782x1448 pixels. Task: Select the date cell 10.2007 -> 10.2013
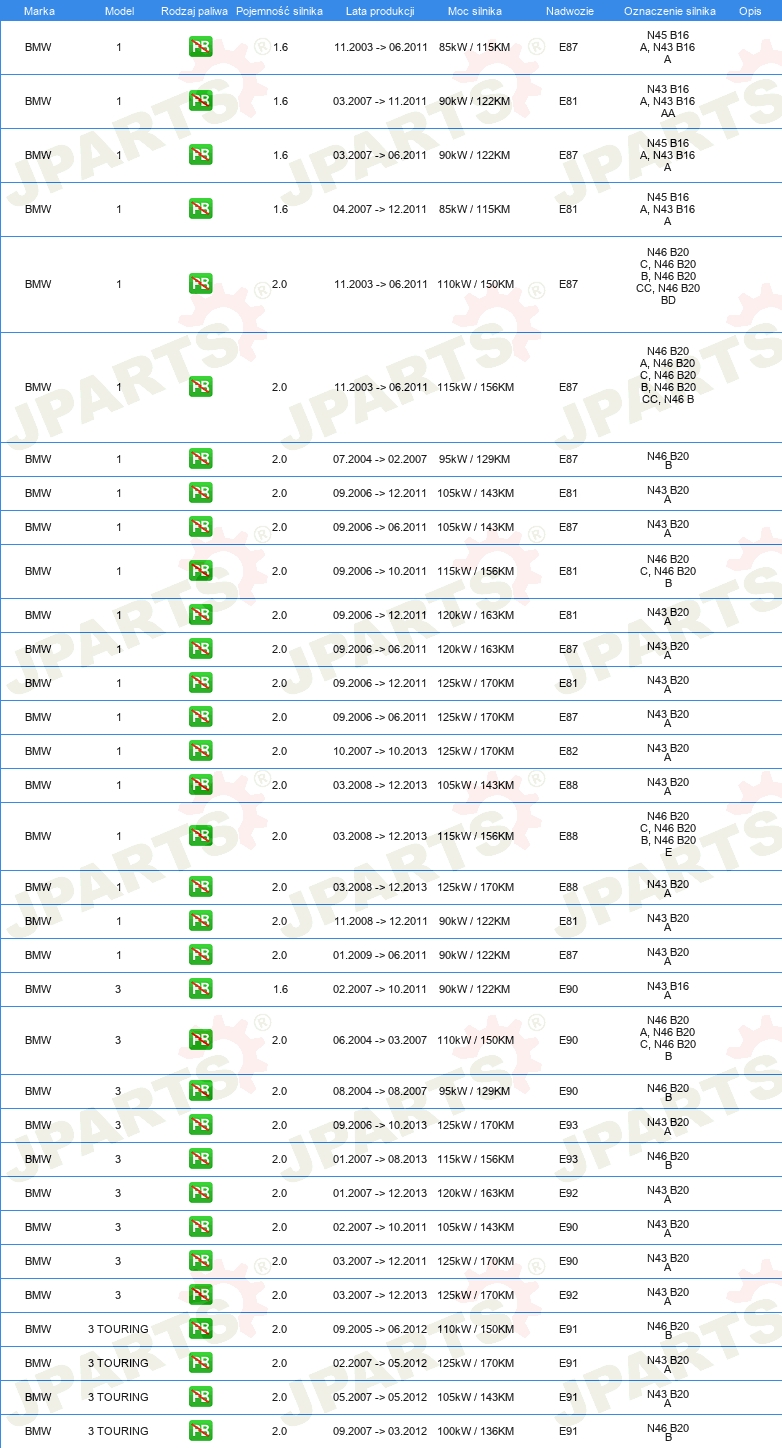click(380, 751)
